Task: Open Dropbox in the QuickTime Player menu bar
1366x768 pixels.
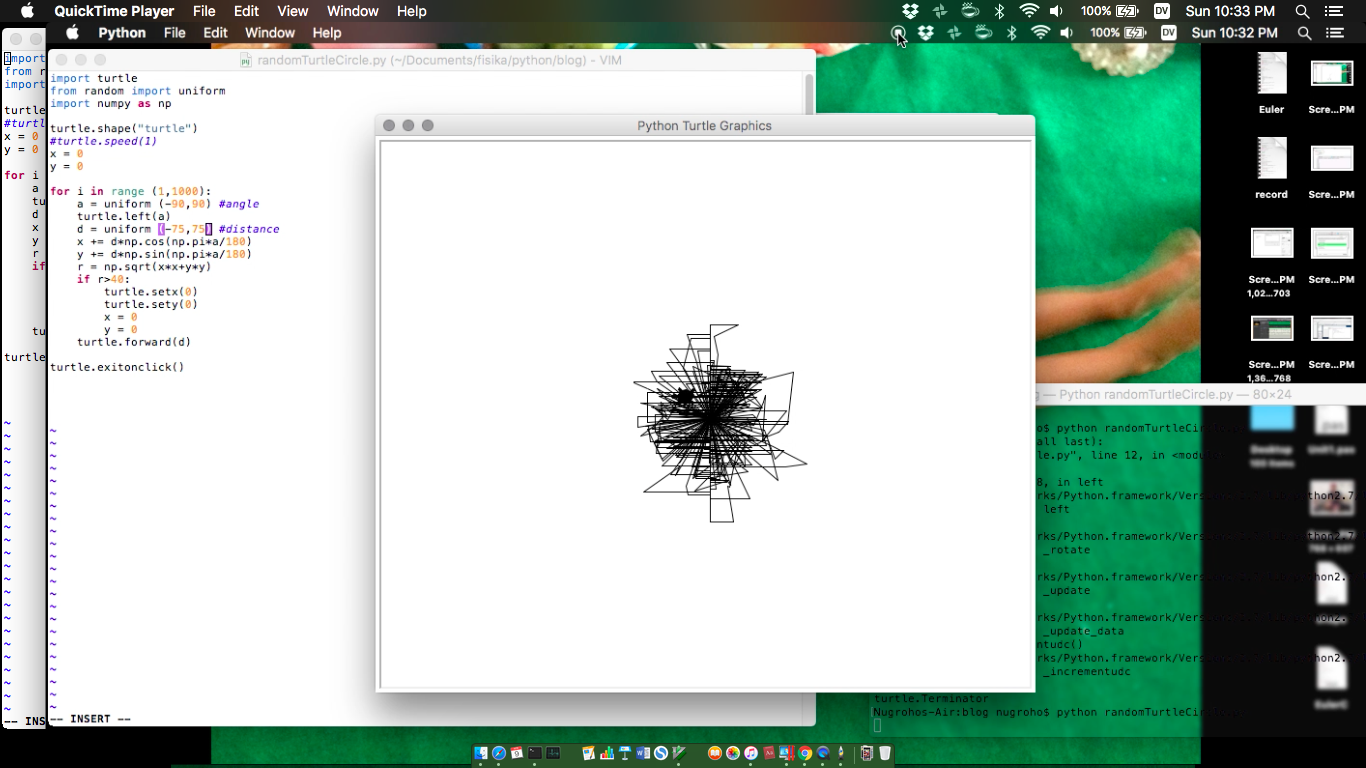Action: click(910, 11)
